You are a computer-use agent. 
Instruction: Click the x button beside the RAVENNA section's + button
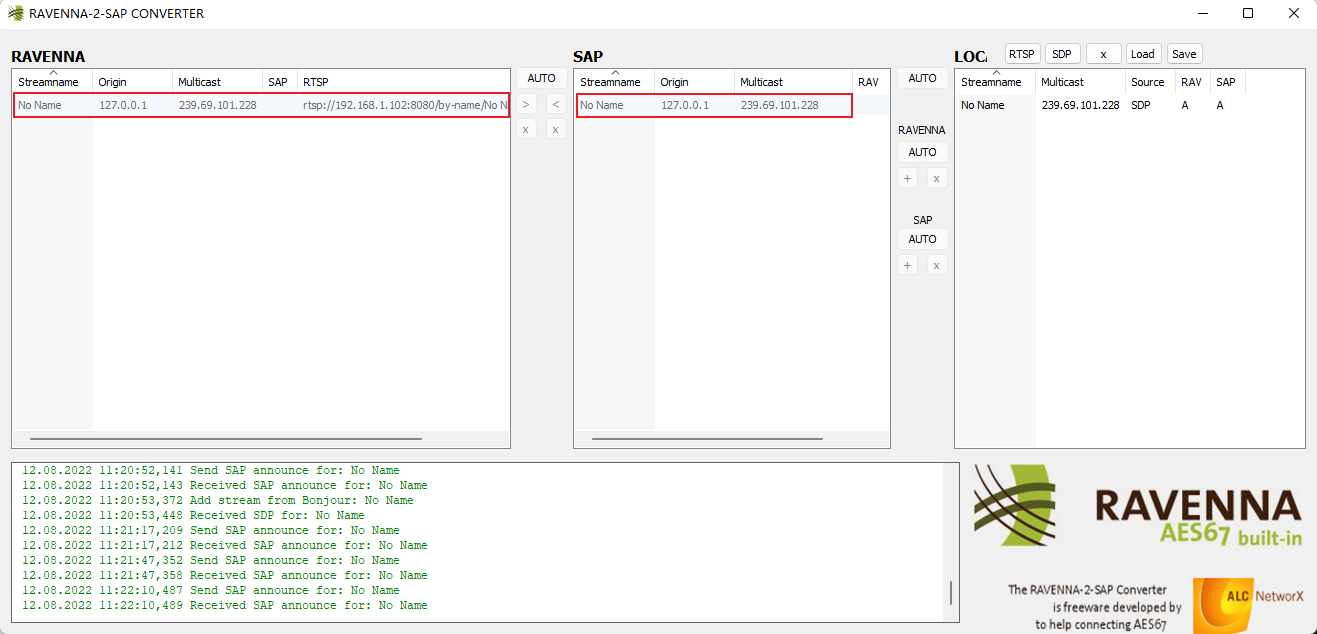tap(936, 178)
